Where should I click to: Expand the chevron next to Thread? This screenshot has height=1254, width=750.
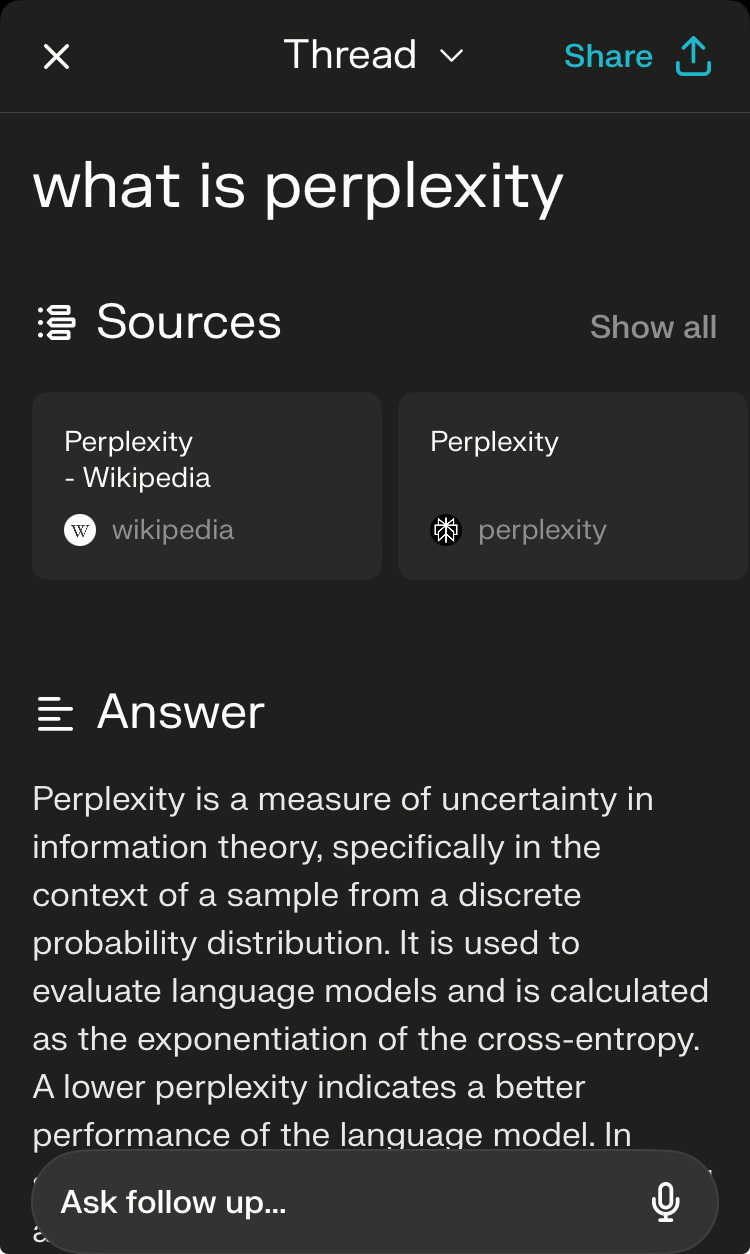pyautogui.click(x=450, y=57)
